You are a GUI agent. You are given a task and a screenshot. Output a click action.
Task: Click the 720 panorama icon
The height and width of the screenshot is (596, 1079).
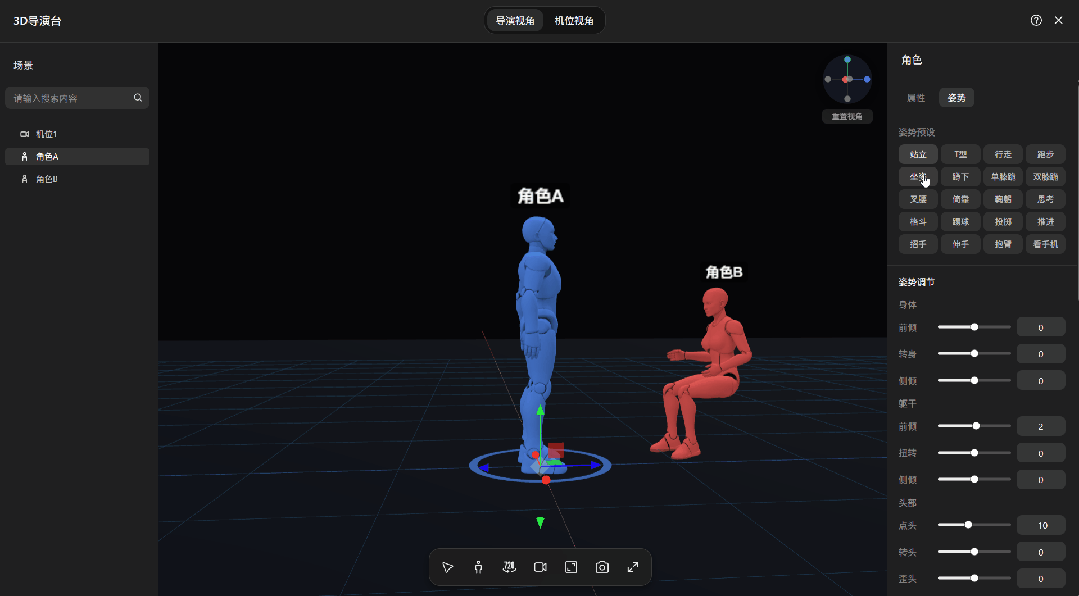(x=509, y=567)
